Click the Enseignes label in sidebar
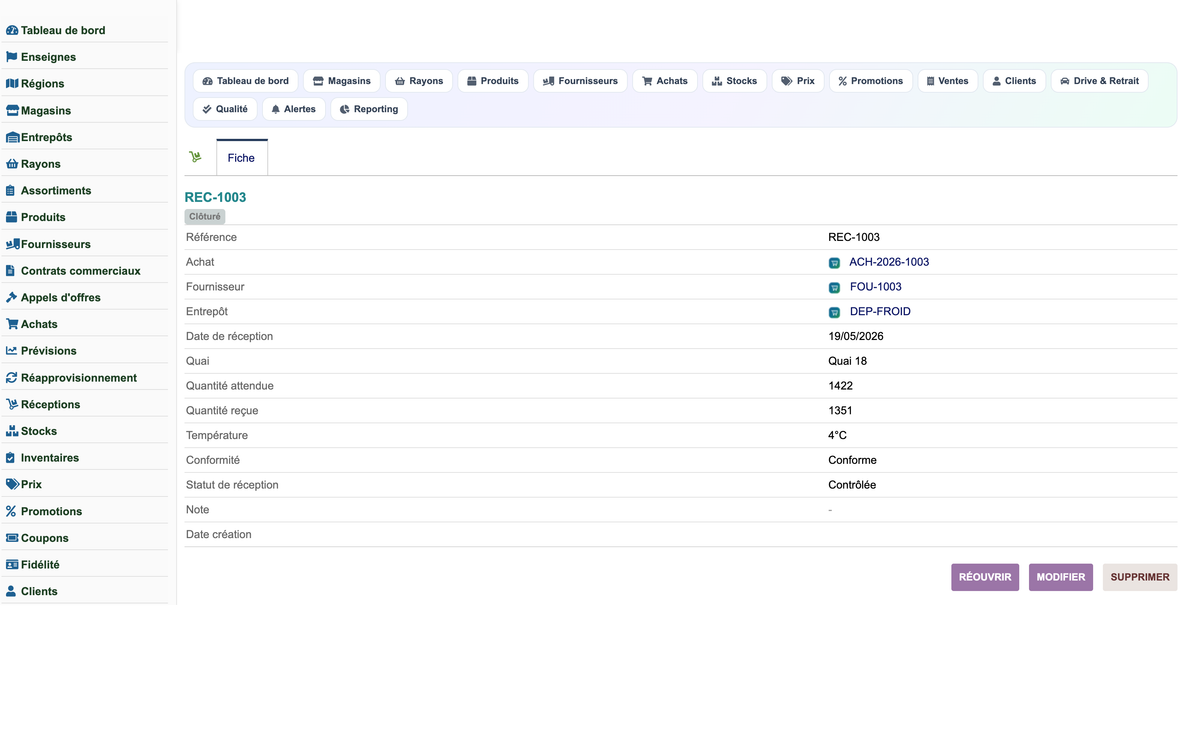Screen dimensions: 1200x743 pyautogui.click(x=48, y=57)
